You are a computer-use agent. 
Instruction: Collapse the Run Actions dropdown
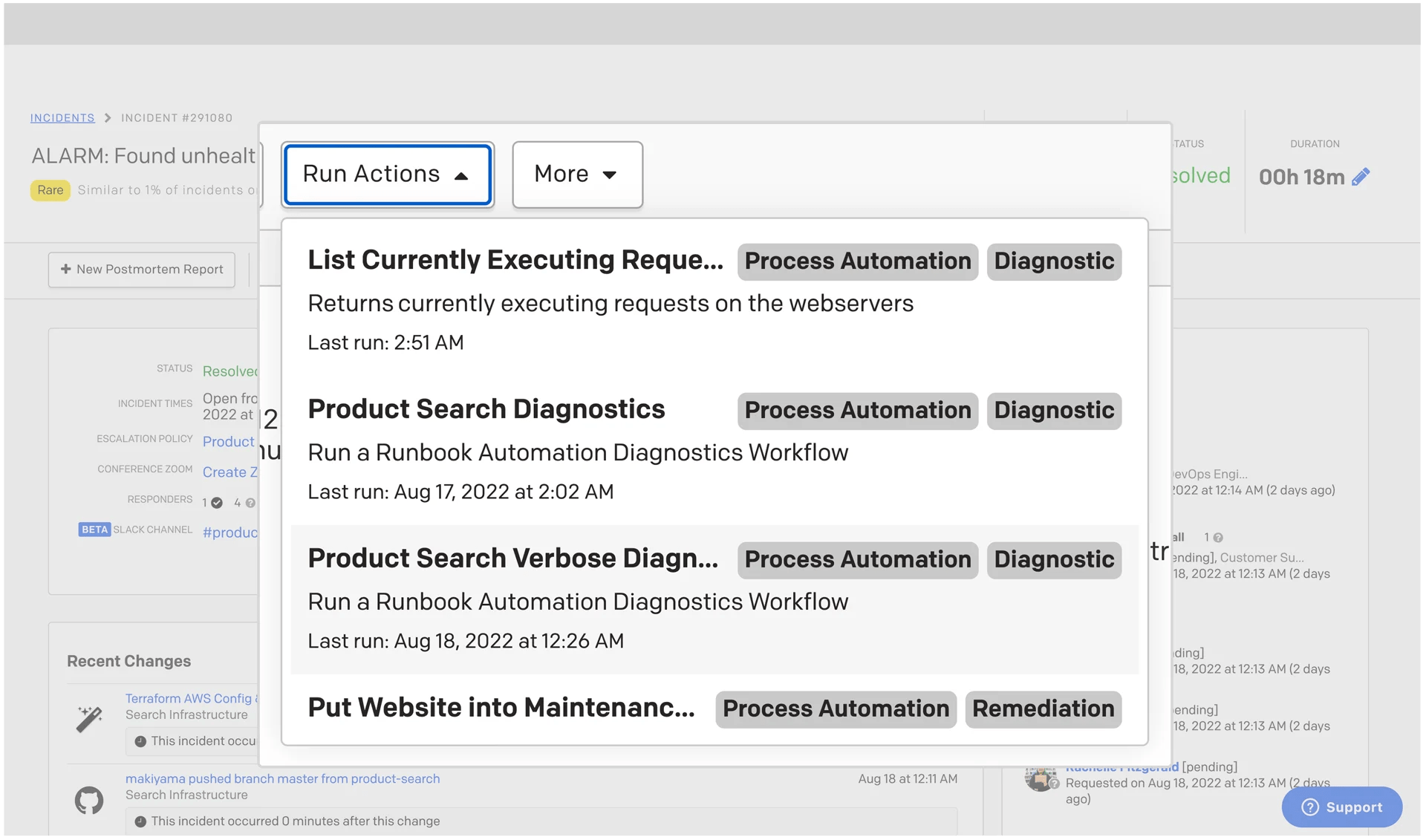[387, 175]
